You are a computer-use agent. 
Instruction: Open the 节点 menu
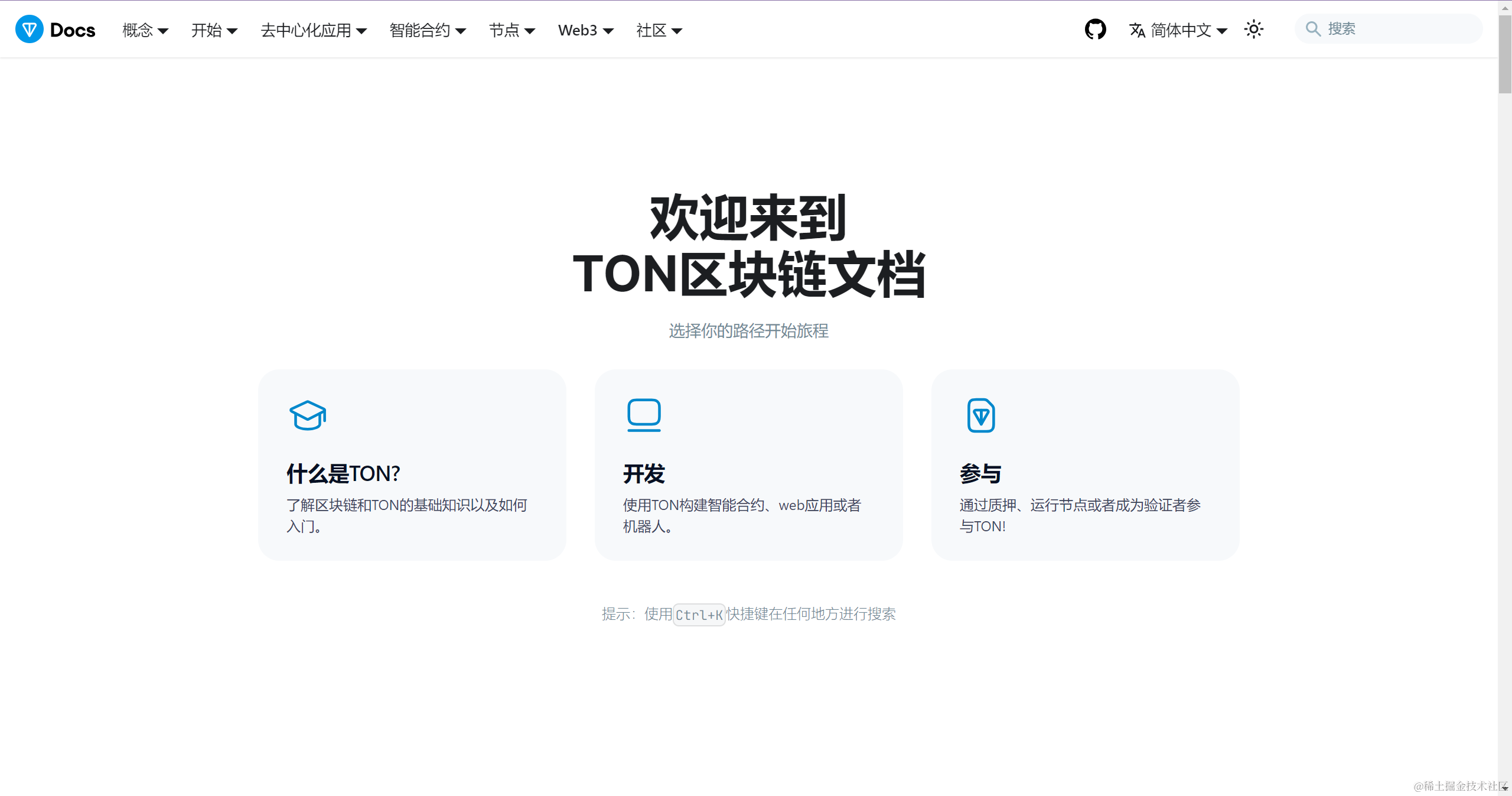coord(511,30)
